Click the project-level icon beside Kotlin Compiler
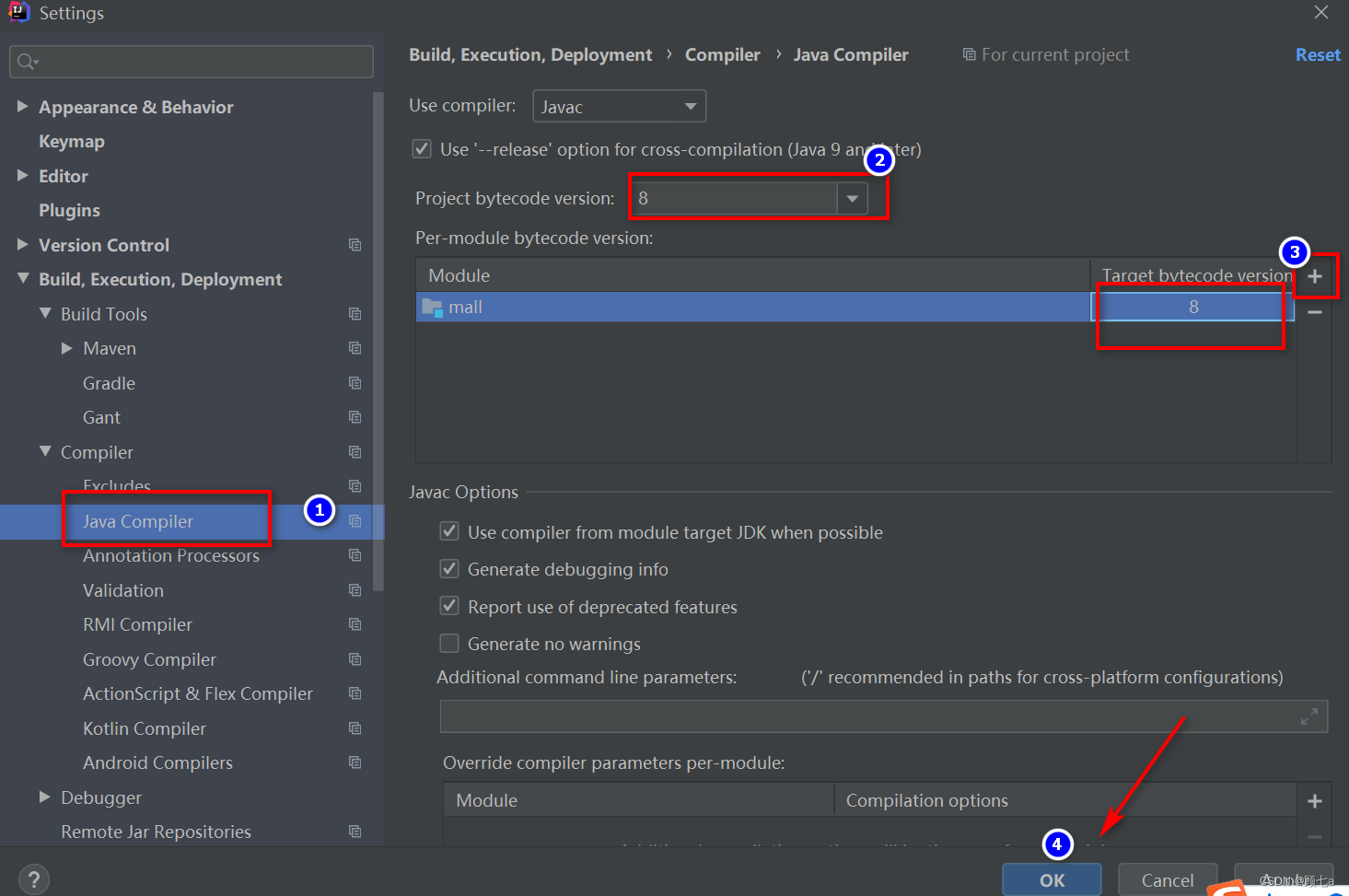The width and height of the screenshot is (1349, 896). pos(355,728)
